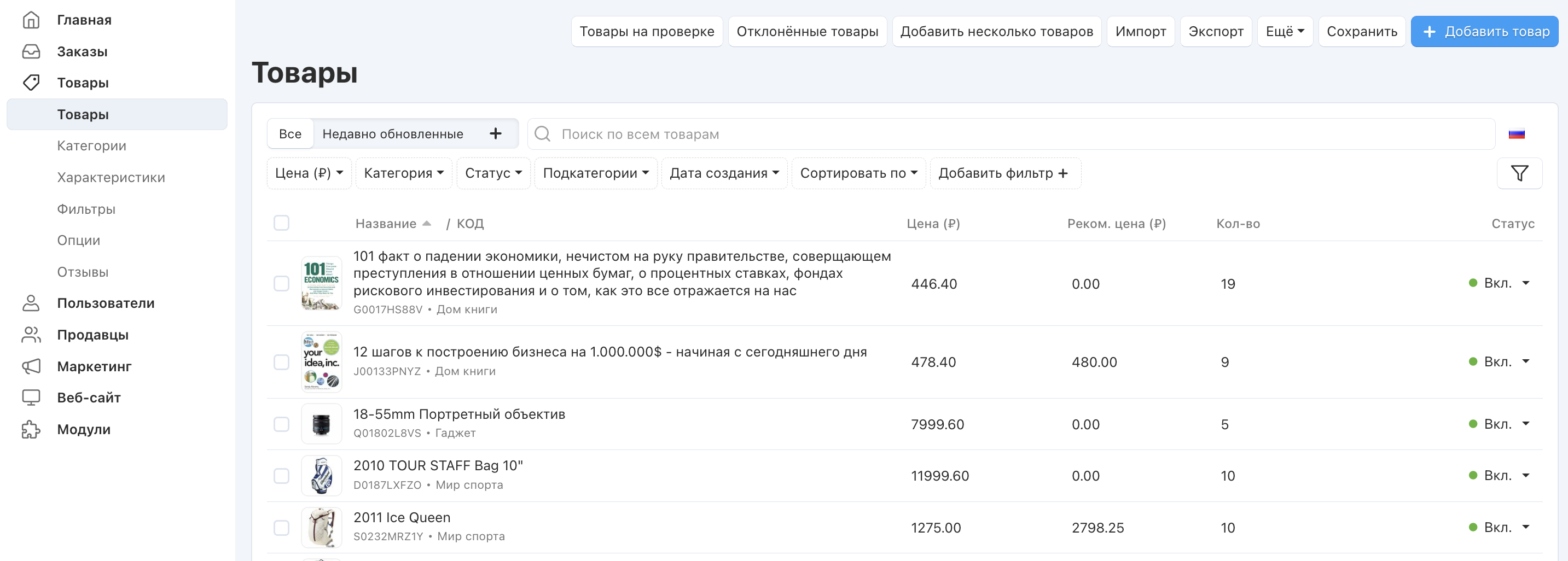The height and width of the screenshot is (561, 1568).
Task: Select the megaphone Маркетинг icon
Action: (31, 366)
